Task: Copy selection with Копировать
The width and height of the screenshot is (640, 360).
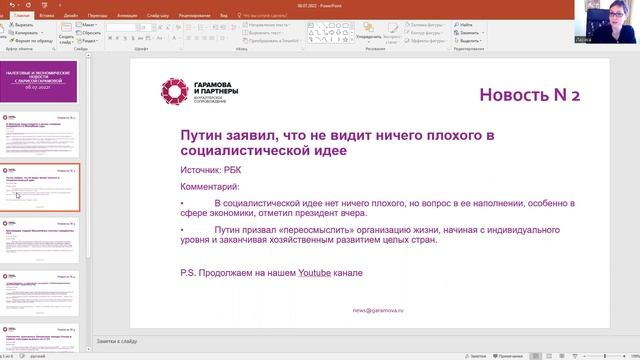Action: click(x=24, y=33)
